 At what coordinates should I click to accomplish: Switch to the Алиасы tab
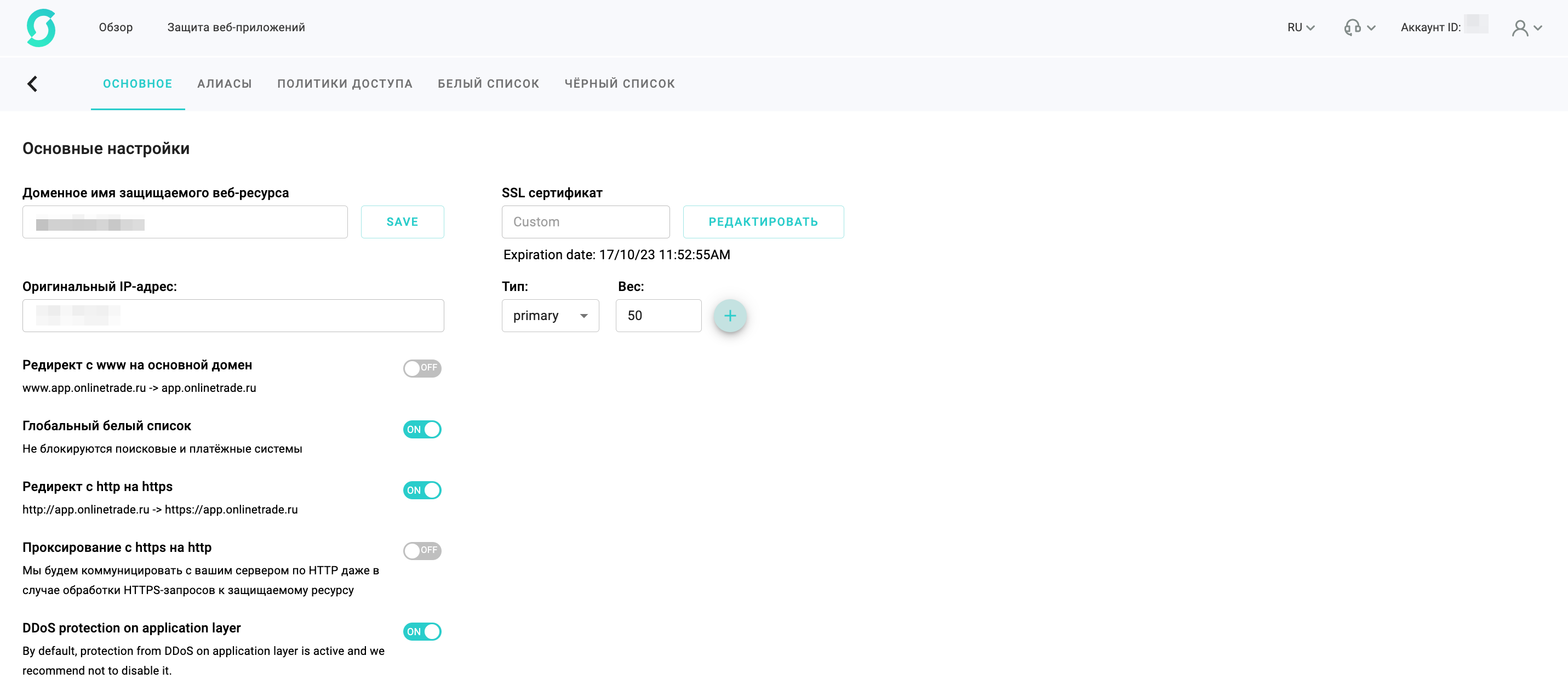[224, 83]
